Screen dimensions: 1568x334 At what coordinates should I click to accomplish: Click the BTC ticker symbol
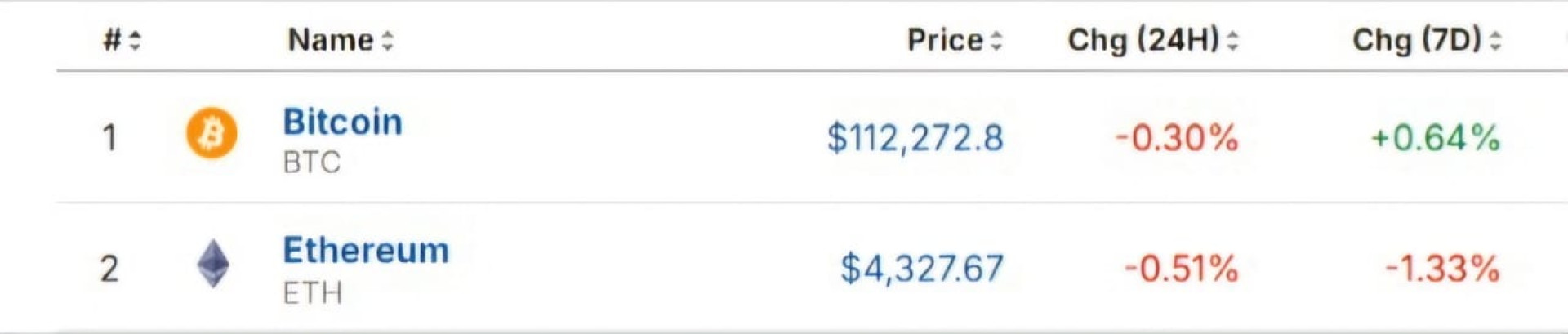[311, 163]
